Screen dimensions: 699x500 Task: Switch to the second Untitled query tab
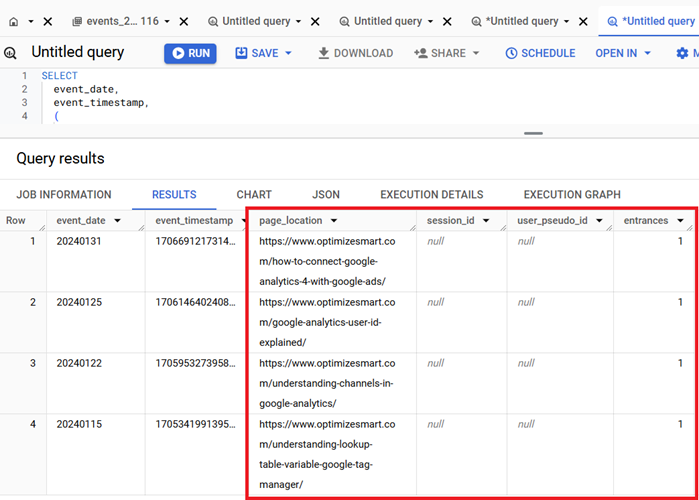pyautogui.click(x=381, y=21)
